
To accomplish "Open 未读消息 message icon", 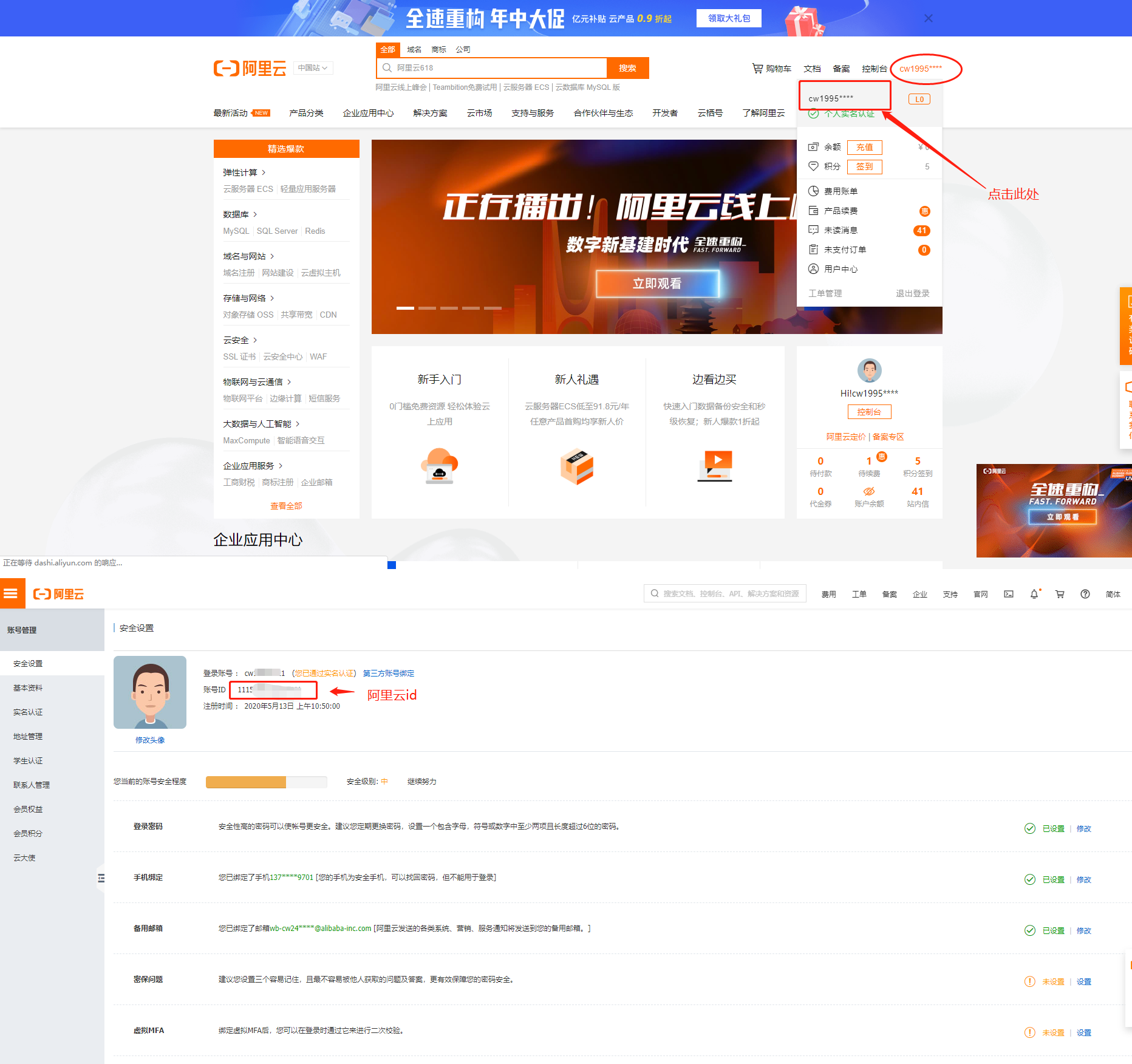I will click(813, 230).
